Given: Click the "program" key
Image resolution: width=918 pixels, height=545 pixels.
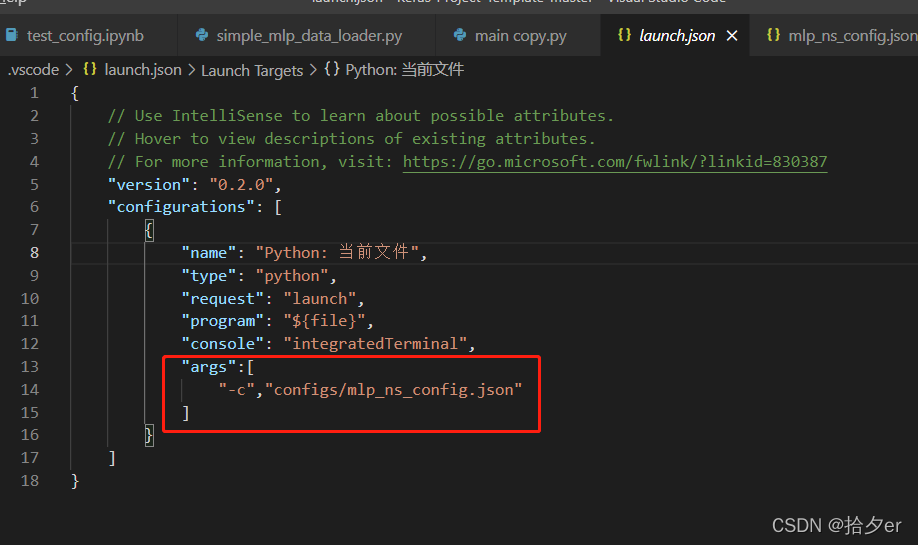Looking at the screenshot, I should pyautogui.click(x=222, y=321).
